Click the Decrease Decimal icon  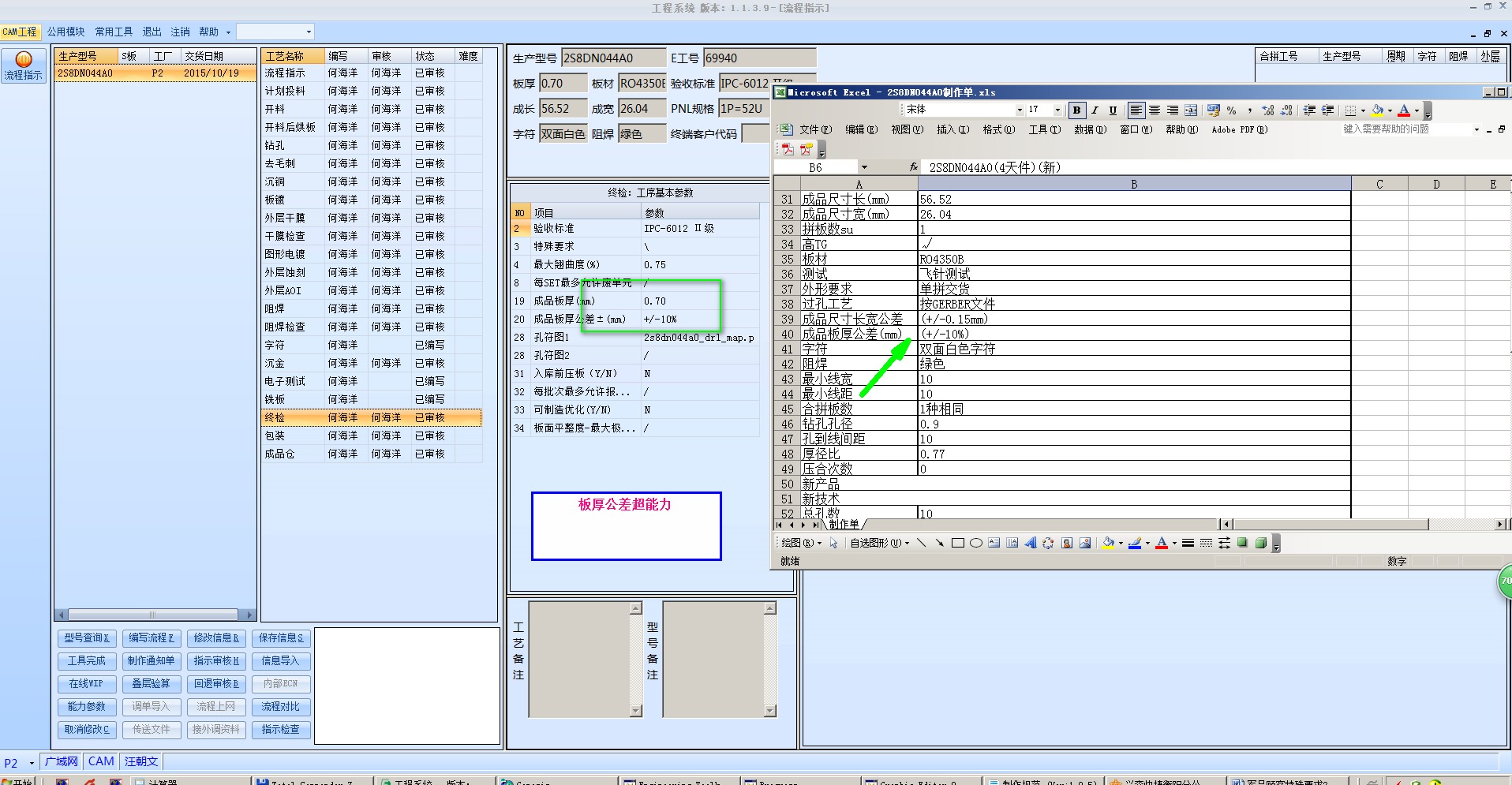pyautogui.click(x=1286, y=110)
